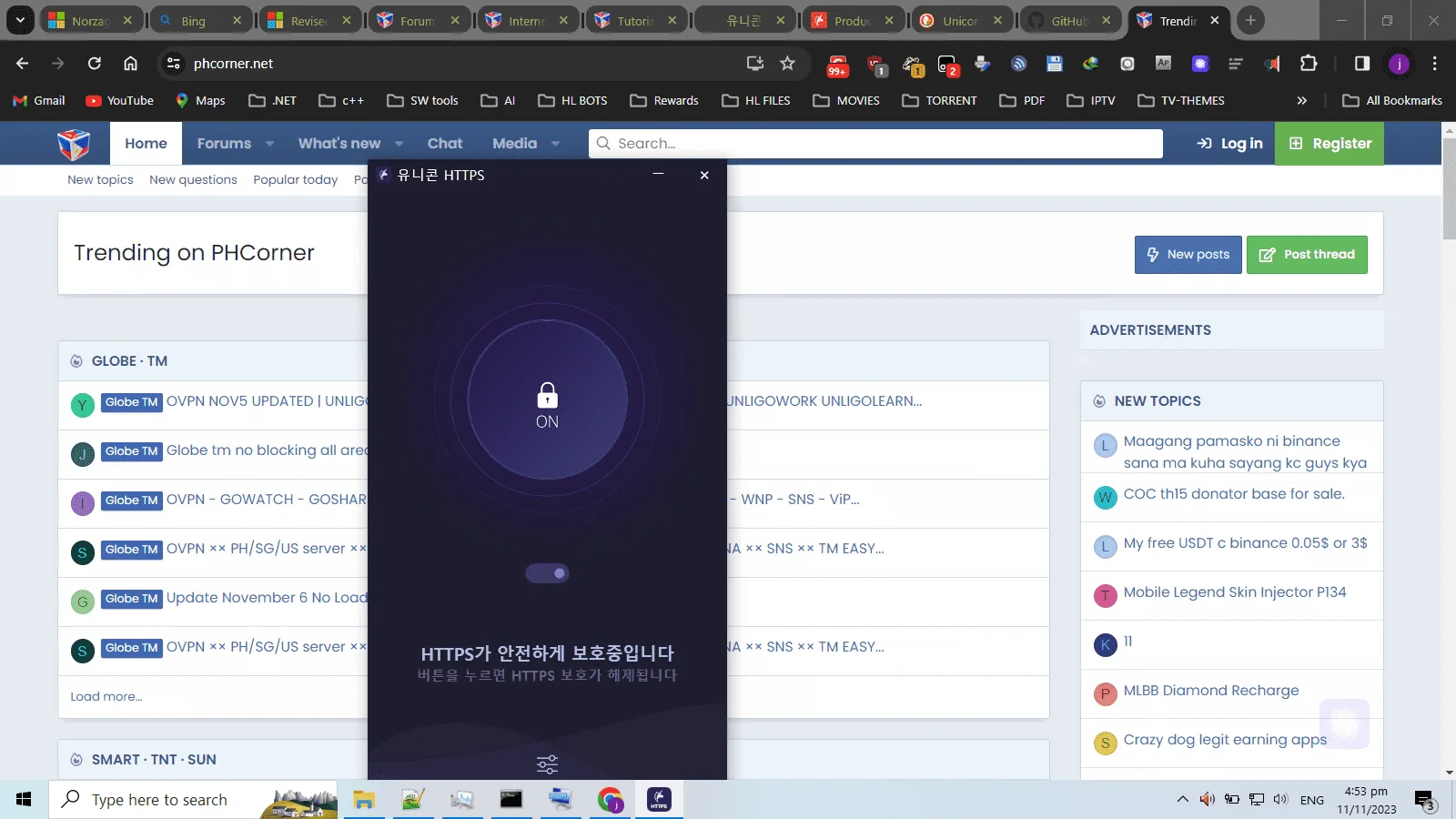Click the network icon in system tray
This screenshot has height=819, width=1456.
(1257, 800)
